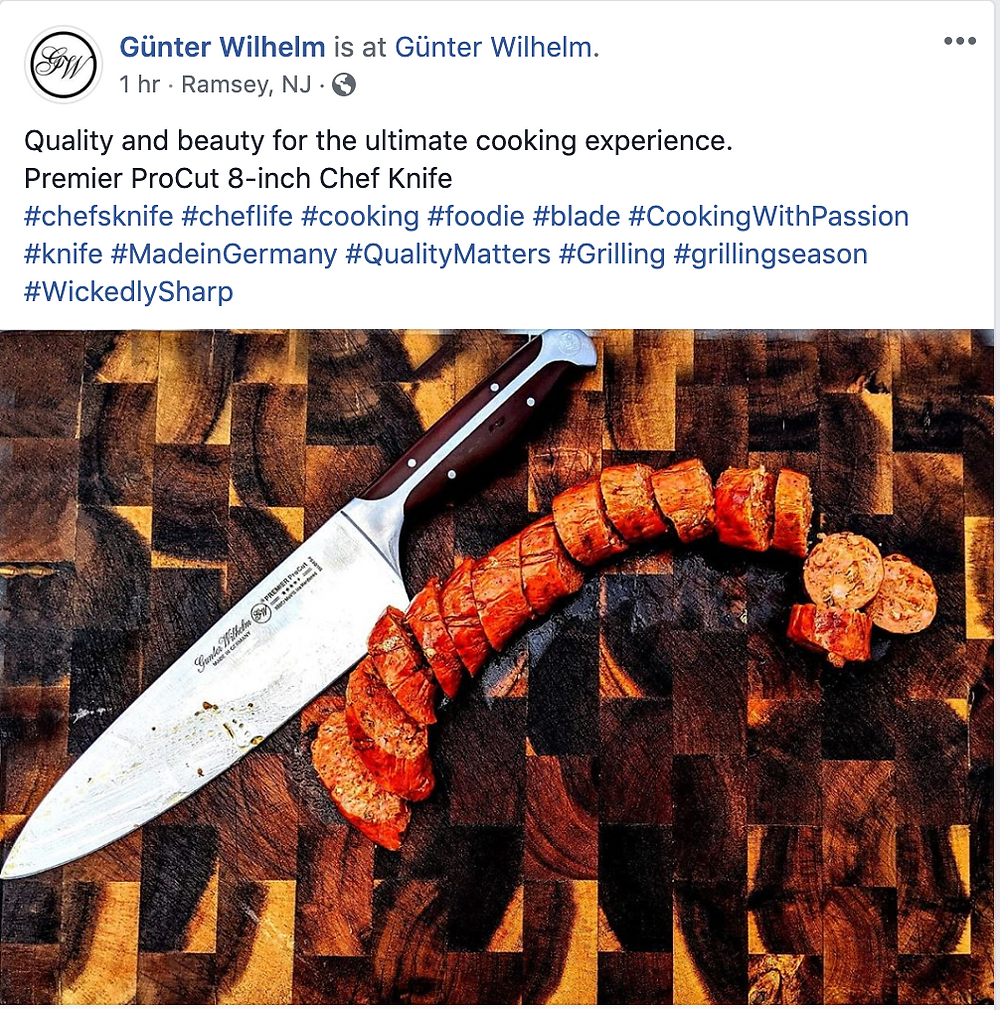Image resolution: width=1000 pixels, height=1010 pixels.
Task: Open the chef knife and sausage photo
Action: [497, 667]
